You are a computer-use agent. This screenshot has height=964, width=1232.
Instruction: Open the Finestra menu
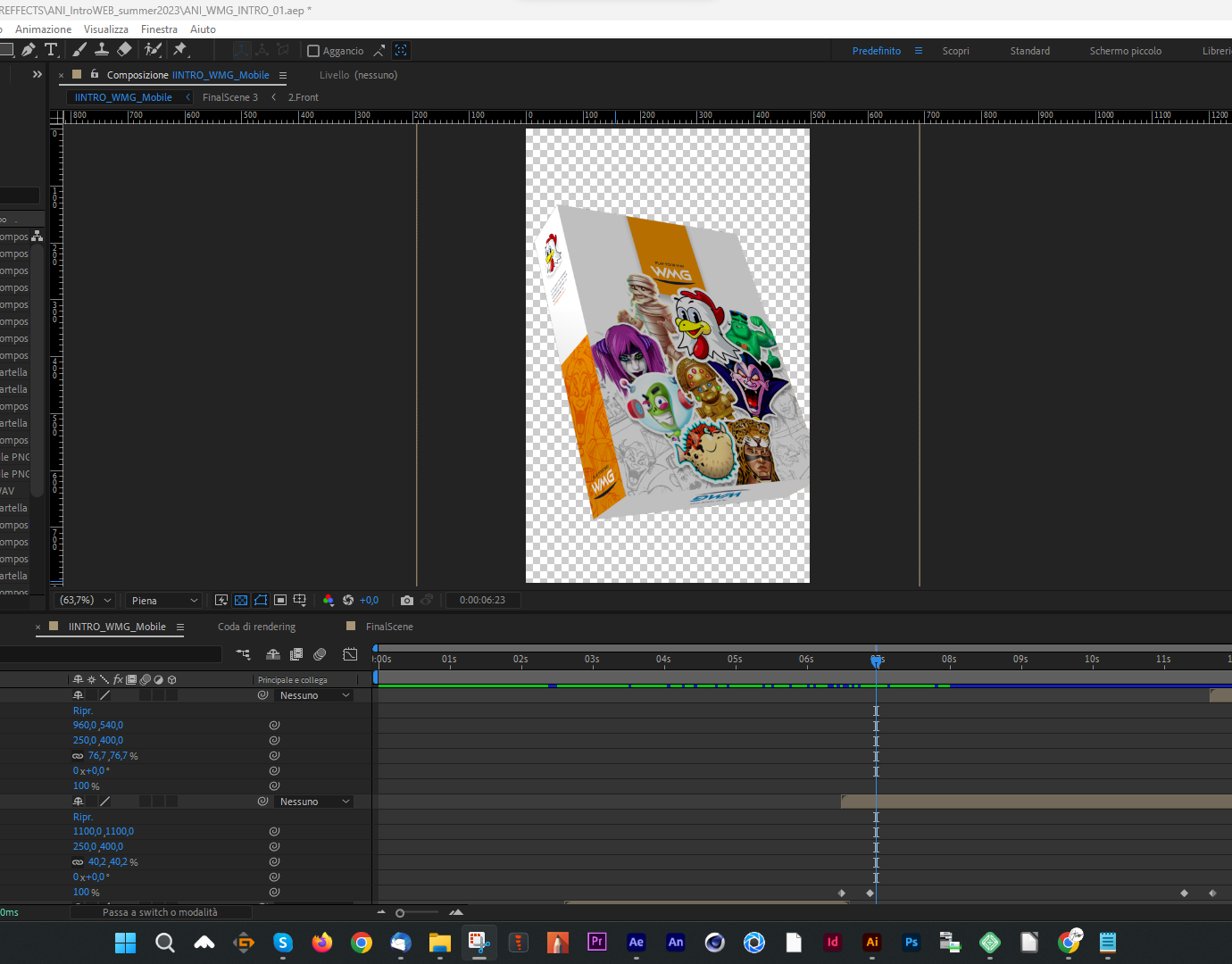point(159,29)
